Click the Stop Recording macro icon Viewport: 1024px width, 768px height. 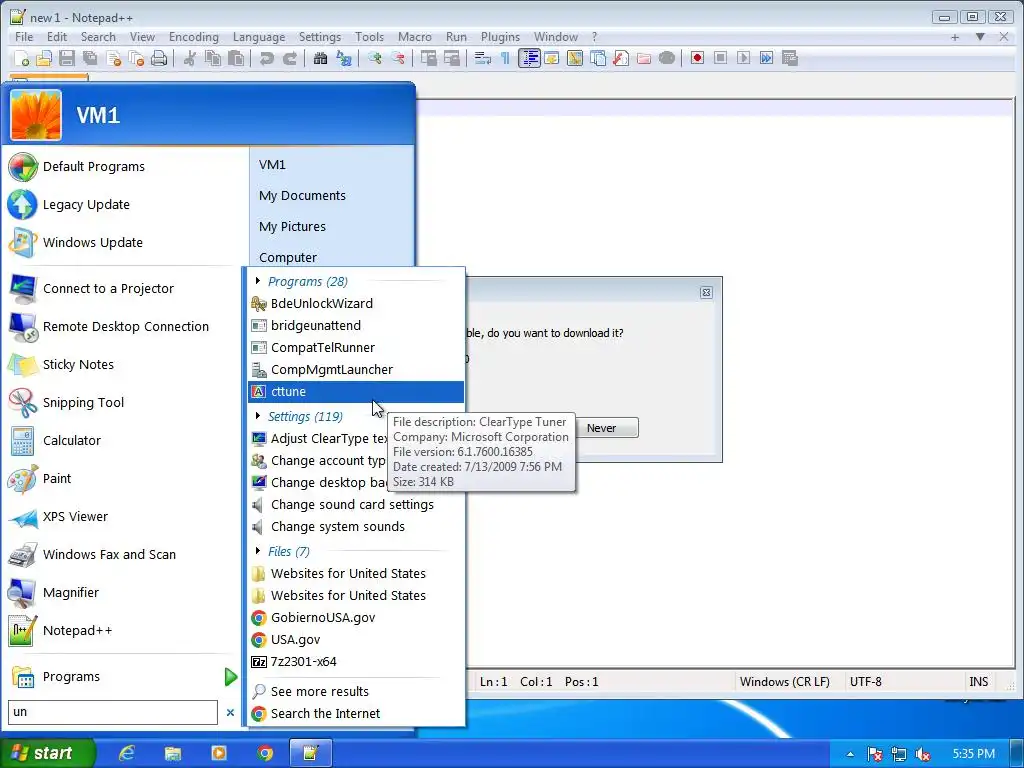pos(720,59)
